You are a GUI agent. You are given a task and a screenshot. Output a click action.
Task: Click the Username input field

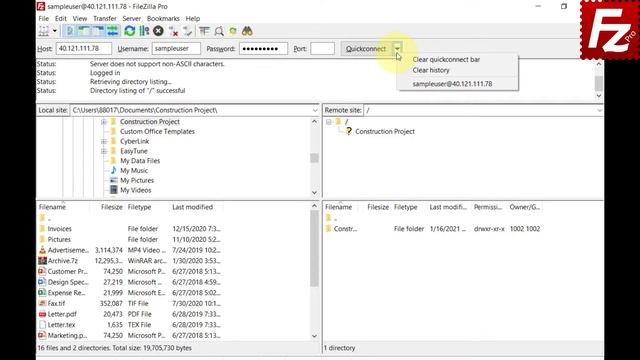176,49
